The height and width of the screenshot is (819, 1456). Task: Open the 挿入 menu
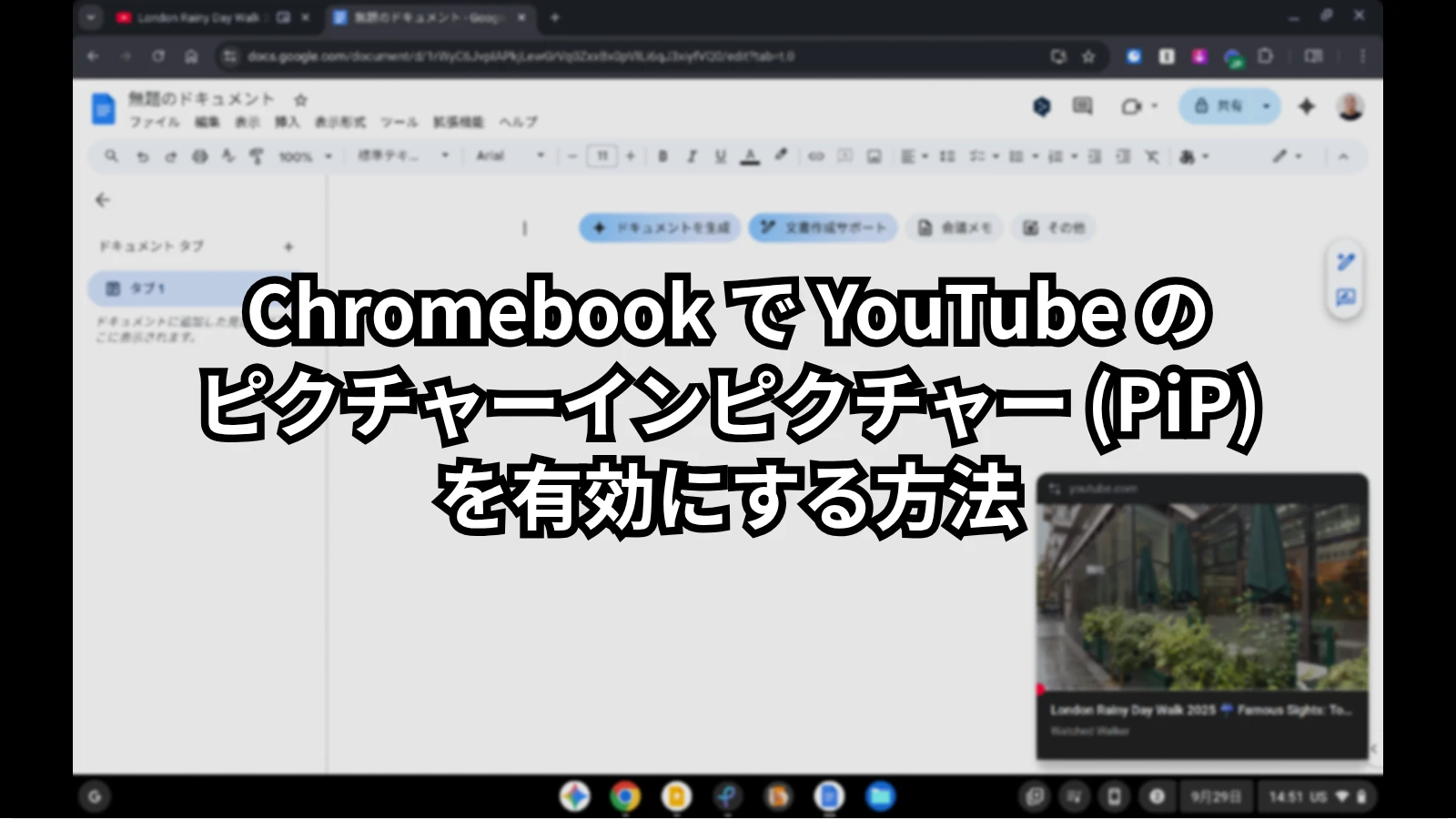click(x=288, y=122)
